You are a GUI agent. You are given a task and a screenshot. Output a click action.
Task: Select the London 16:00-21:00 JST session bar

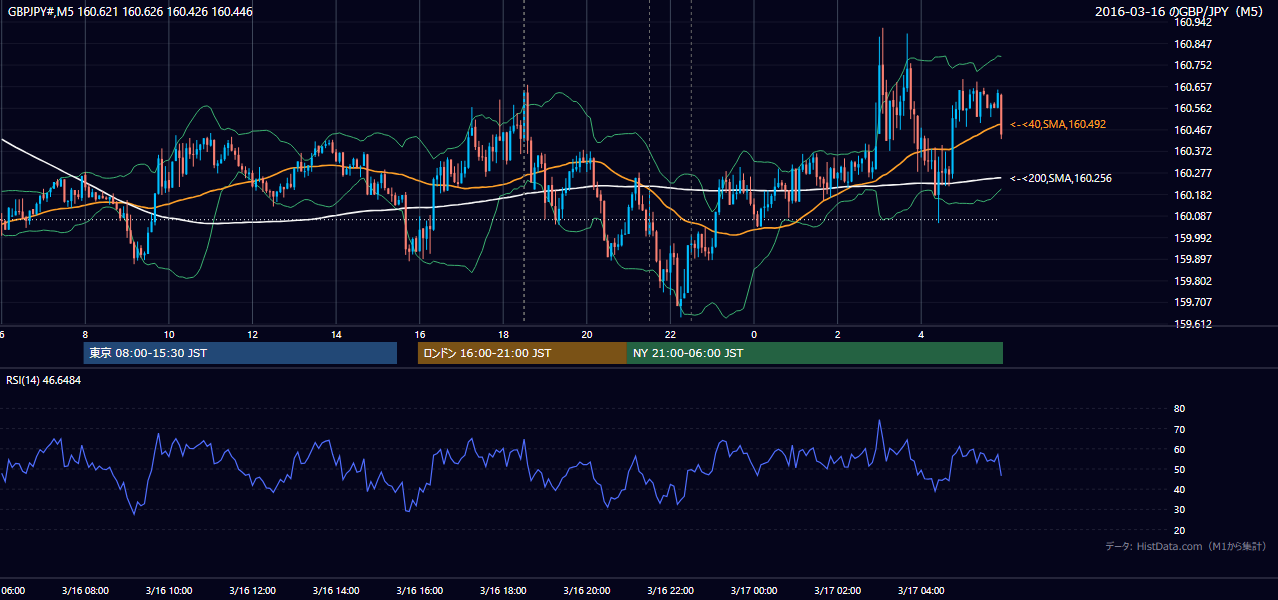pyautogui.click(x=522, y=353)
